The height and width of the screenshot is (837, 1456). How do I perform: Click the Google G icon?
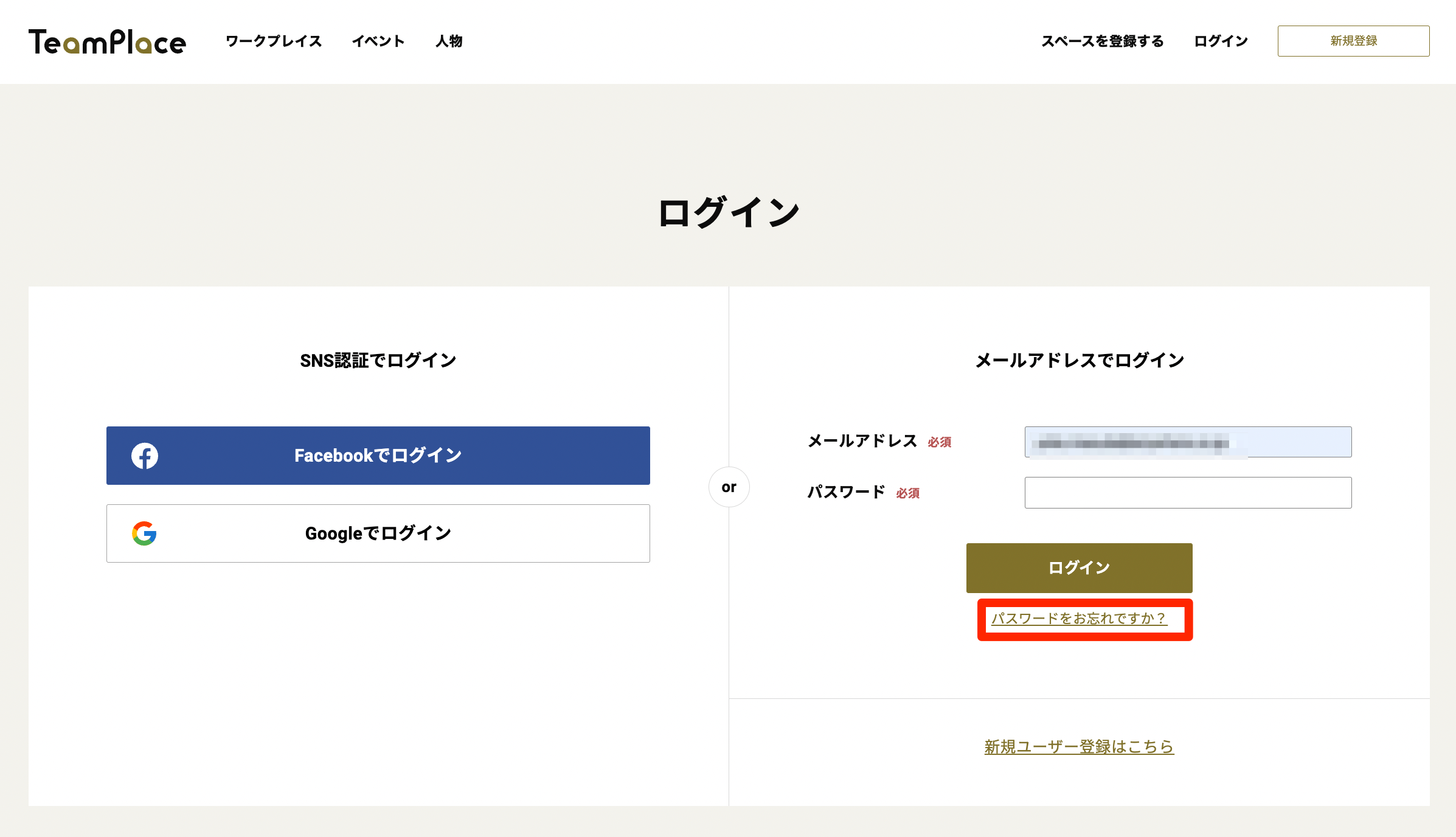click(x=144, y=533)
